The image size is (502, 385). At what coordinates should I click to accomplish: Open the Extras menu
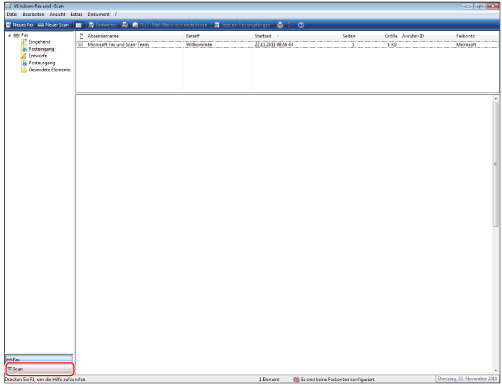tap(76, 14)
